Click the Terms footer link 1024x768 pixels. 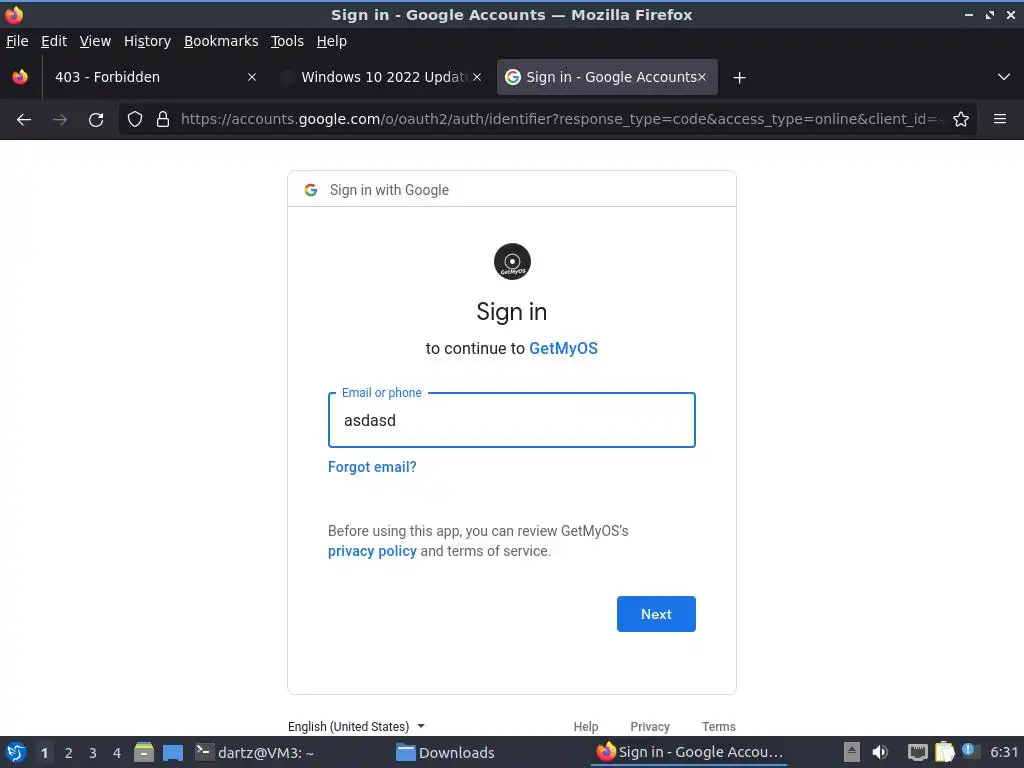click(718, 726)
